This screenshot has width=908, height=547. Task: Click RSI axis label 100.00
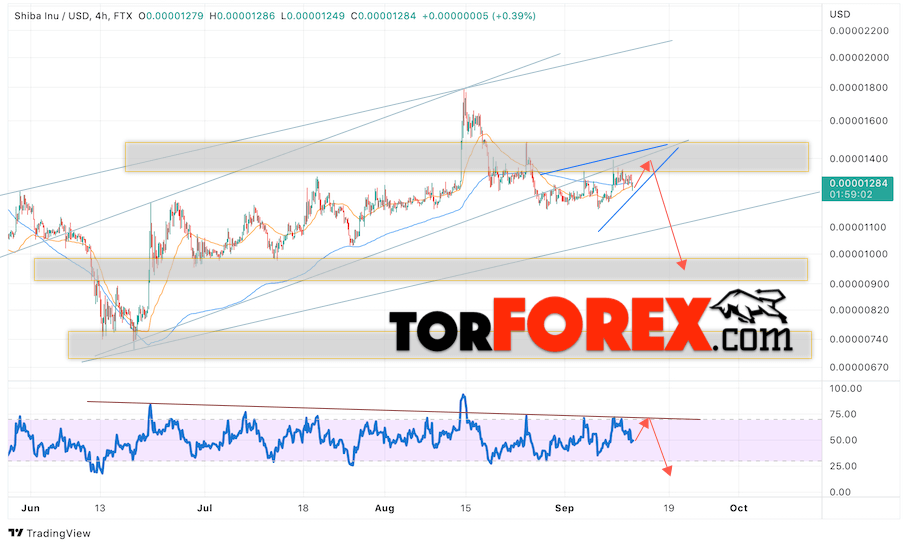[845, 389]
